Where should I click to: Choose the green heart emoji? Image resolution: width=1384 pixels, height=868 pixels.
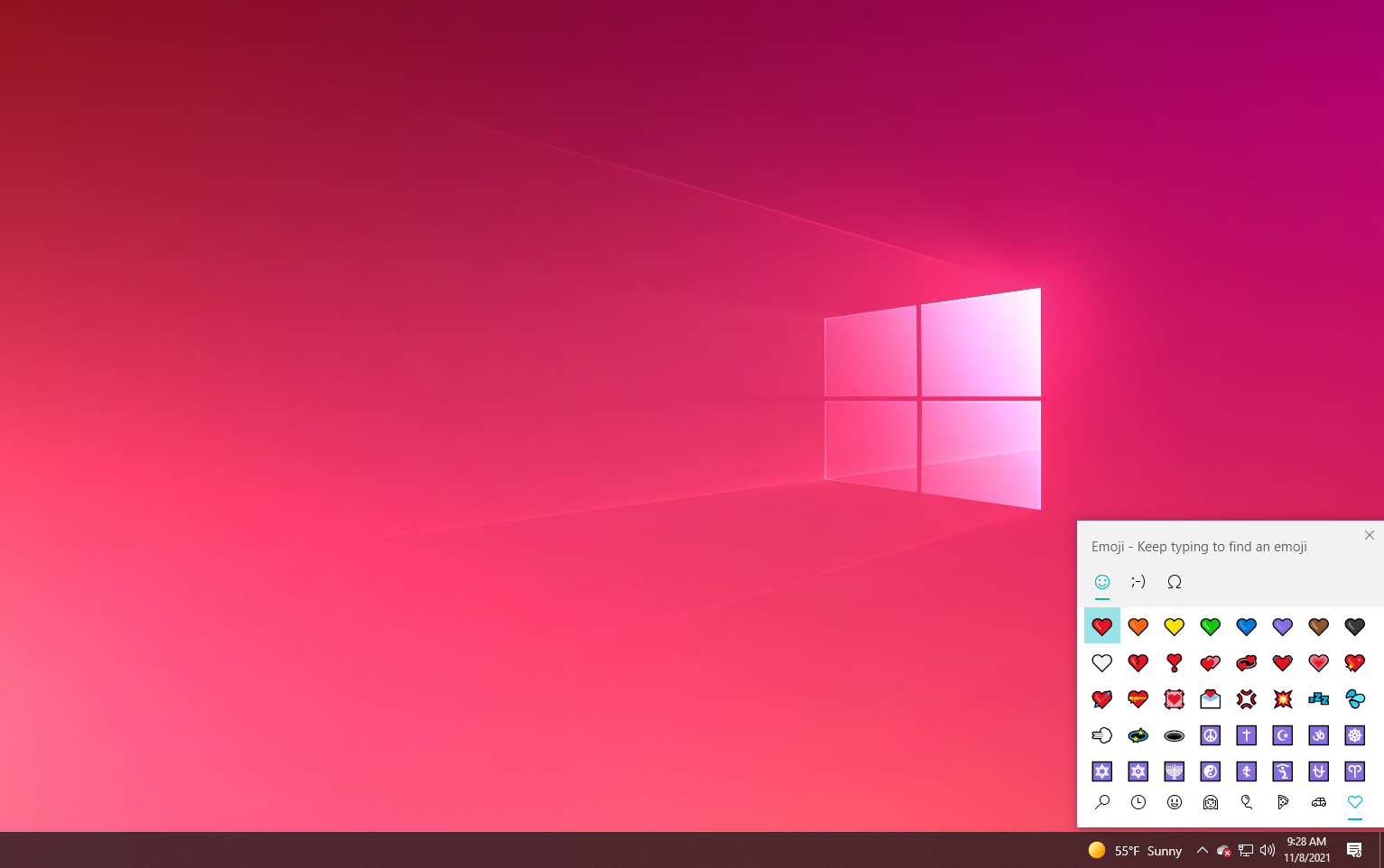pos(1211,626)
